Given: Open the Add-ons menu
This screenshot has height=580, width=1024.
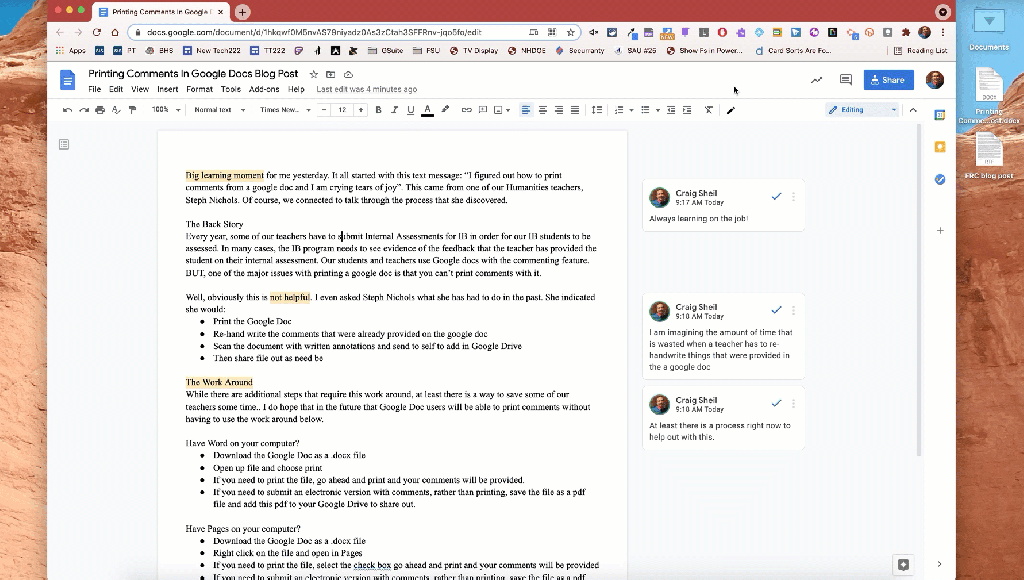Looking at the screenshot, I should pos(264,89).
